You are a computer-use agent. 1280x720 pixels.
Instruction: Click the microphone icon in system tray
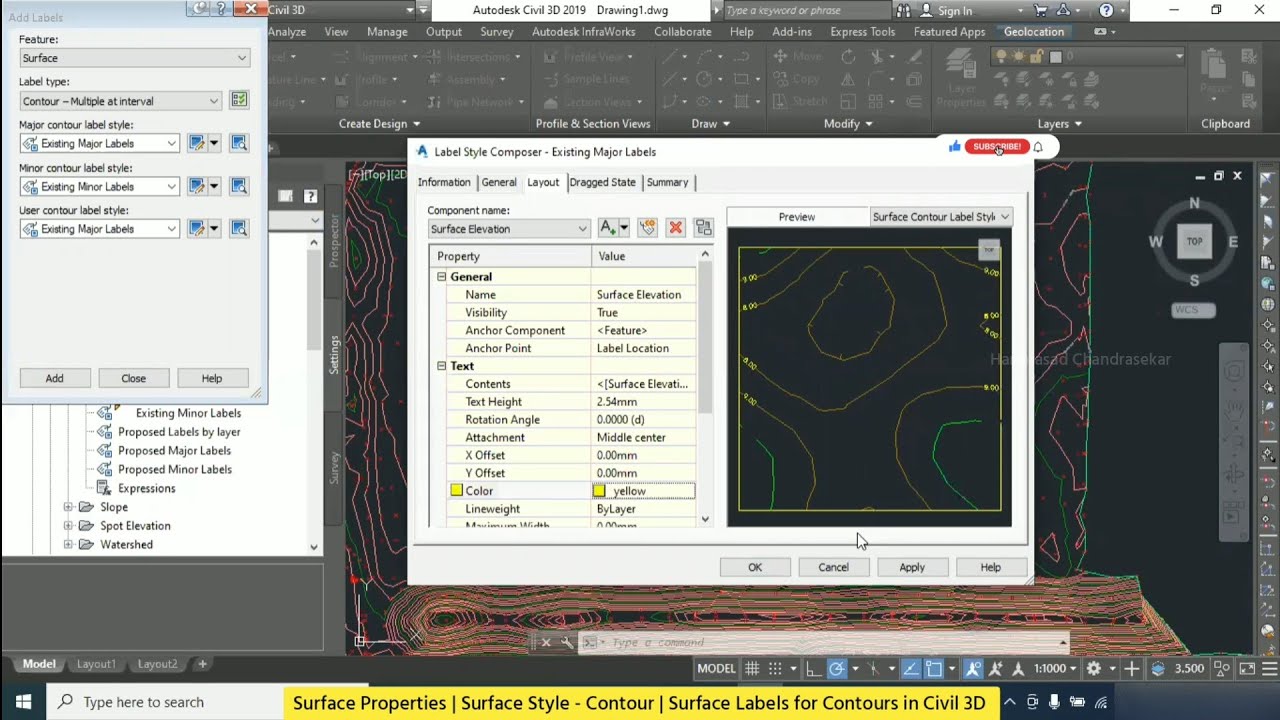1055,702
